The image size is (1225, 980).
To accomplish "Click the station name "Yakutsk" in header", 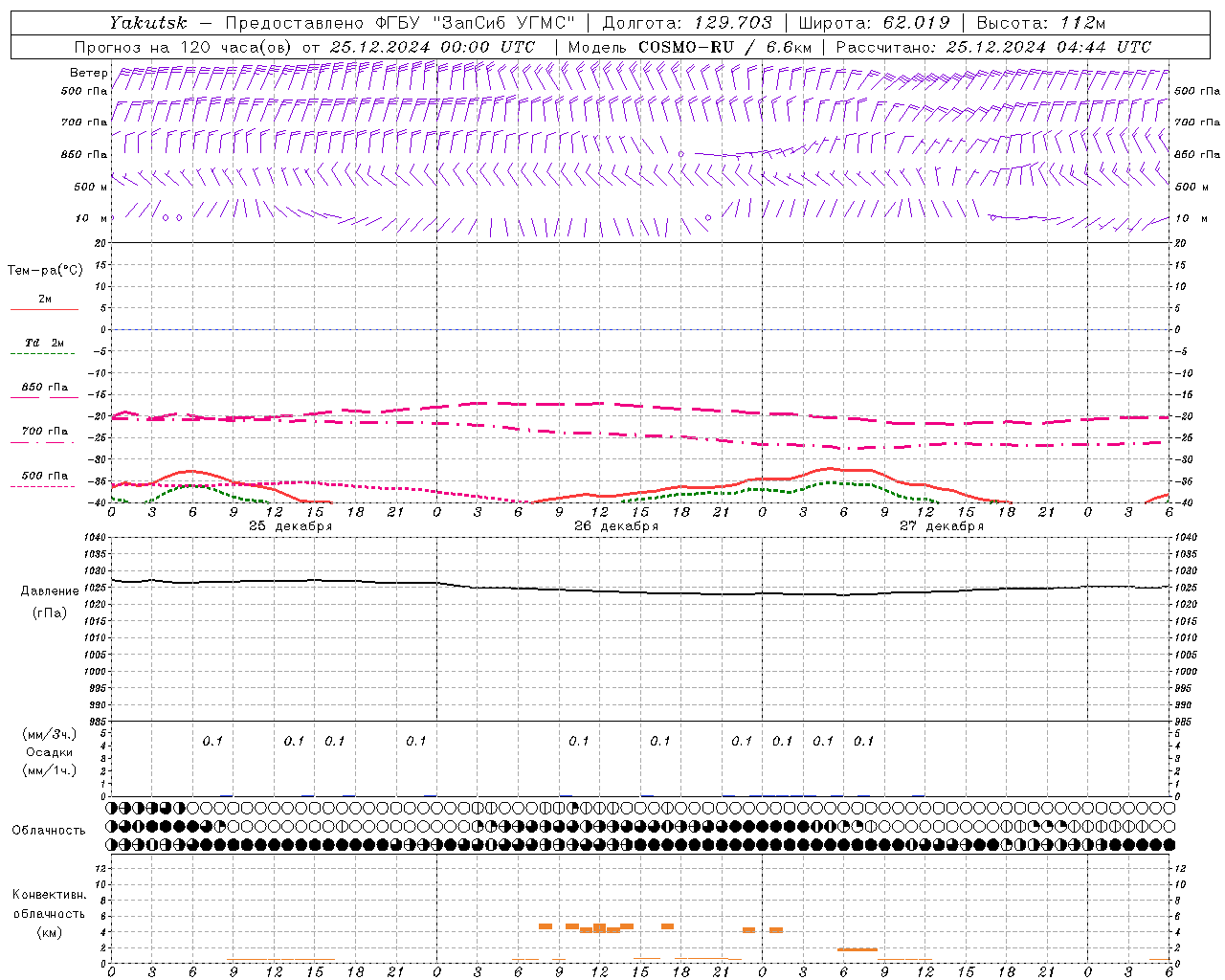I will [148, 23].
